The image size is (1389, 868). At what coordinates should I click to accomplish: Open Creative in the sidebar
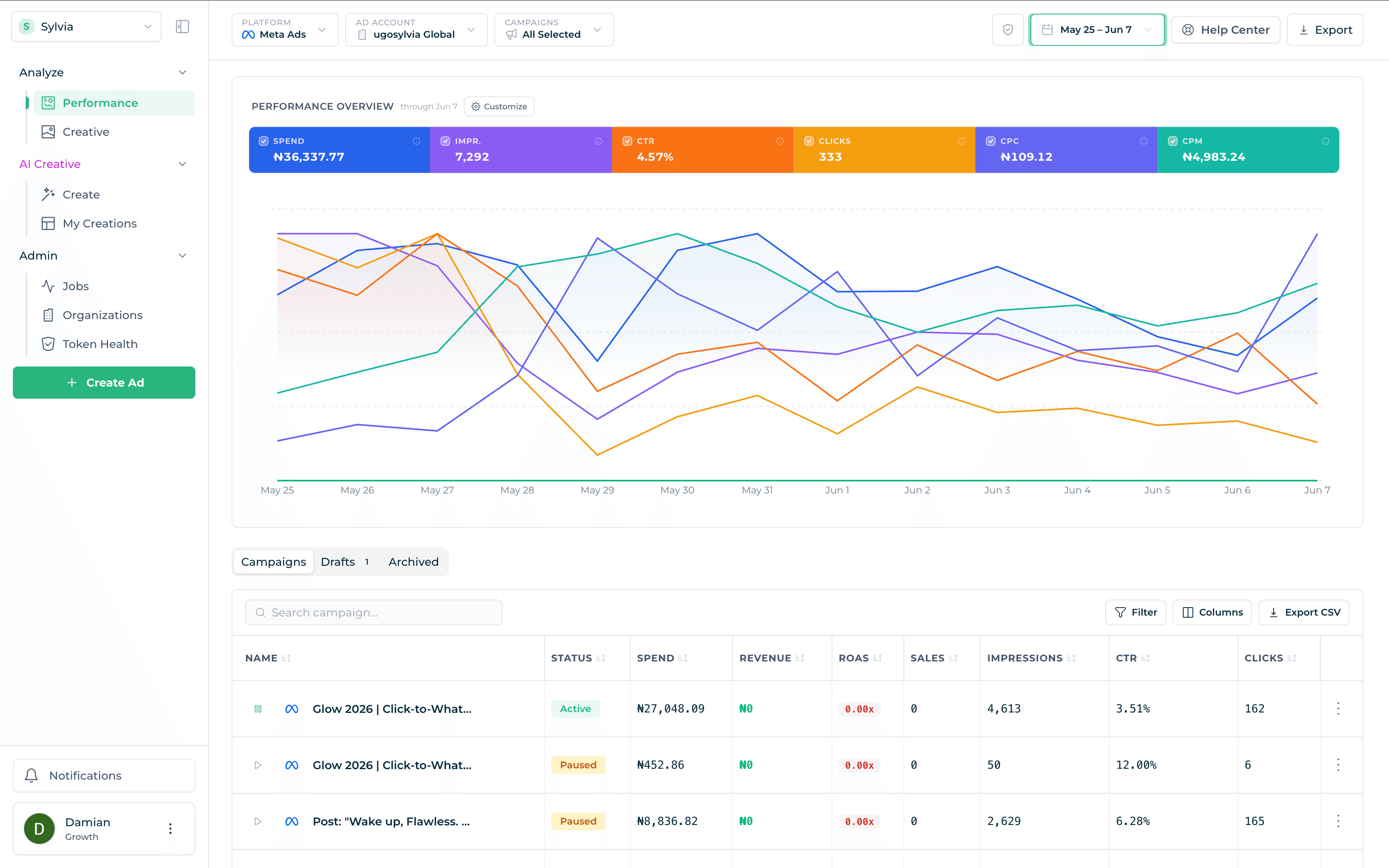tap(114, 132)
